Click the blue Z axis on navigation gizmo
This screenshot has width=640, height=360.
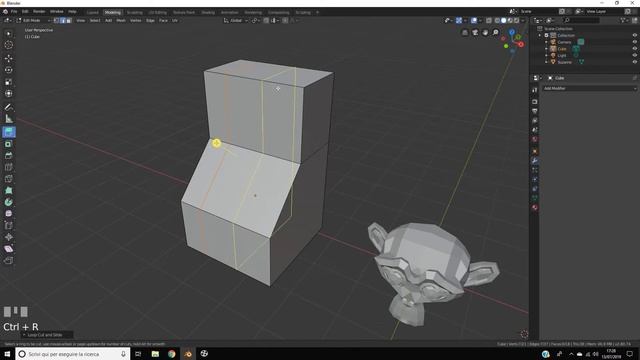(512, 32)
